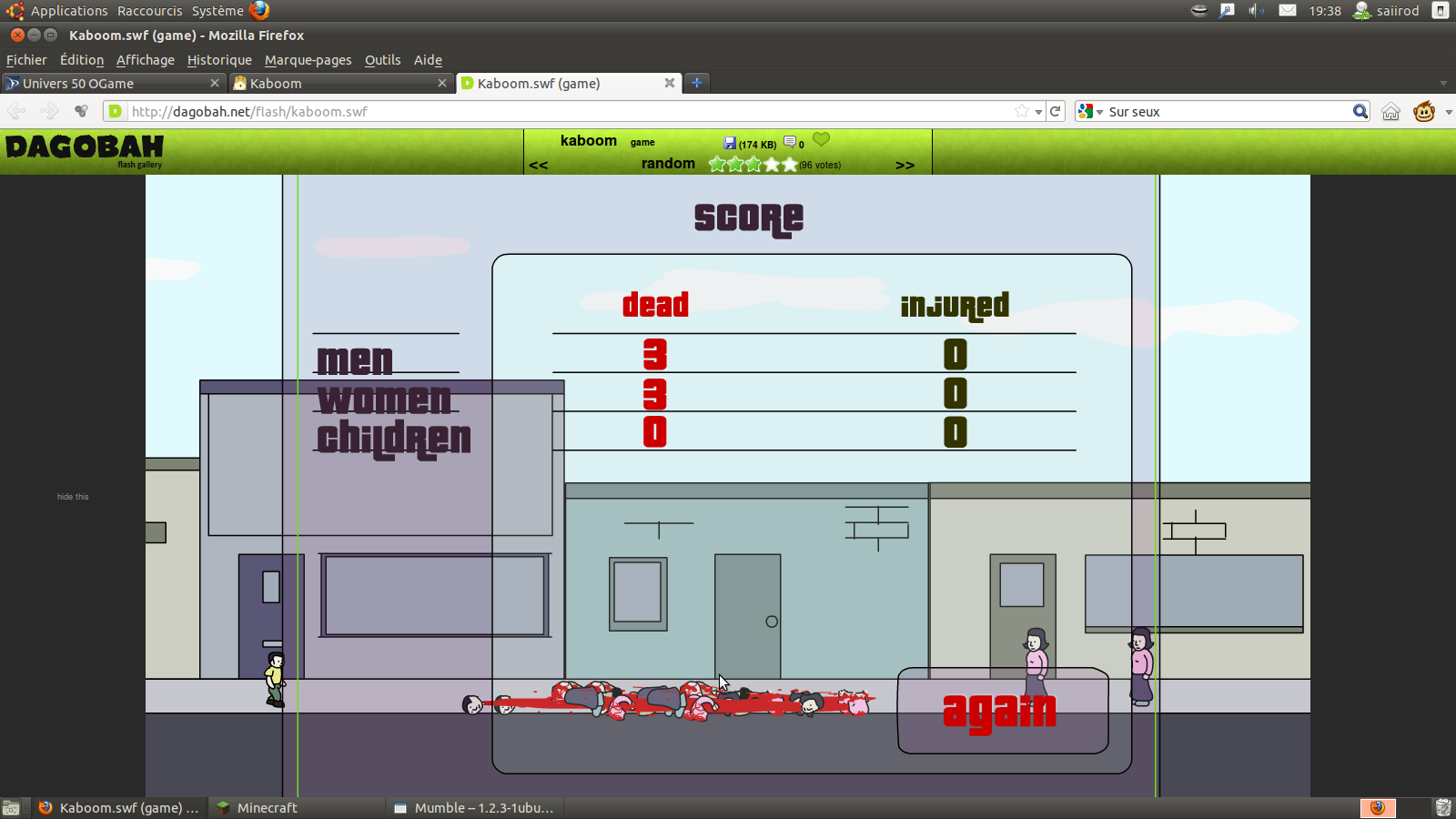
Task: Click the Firefox home button
Action: pyautogui.click(x=1390, y=112)
